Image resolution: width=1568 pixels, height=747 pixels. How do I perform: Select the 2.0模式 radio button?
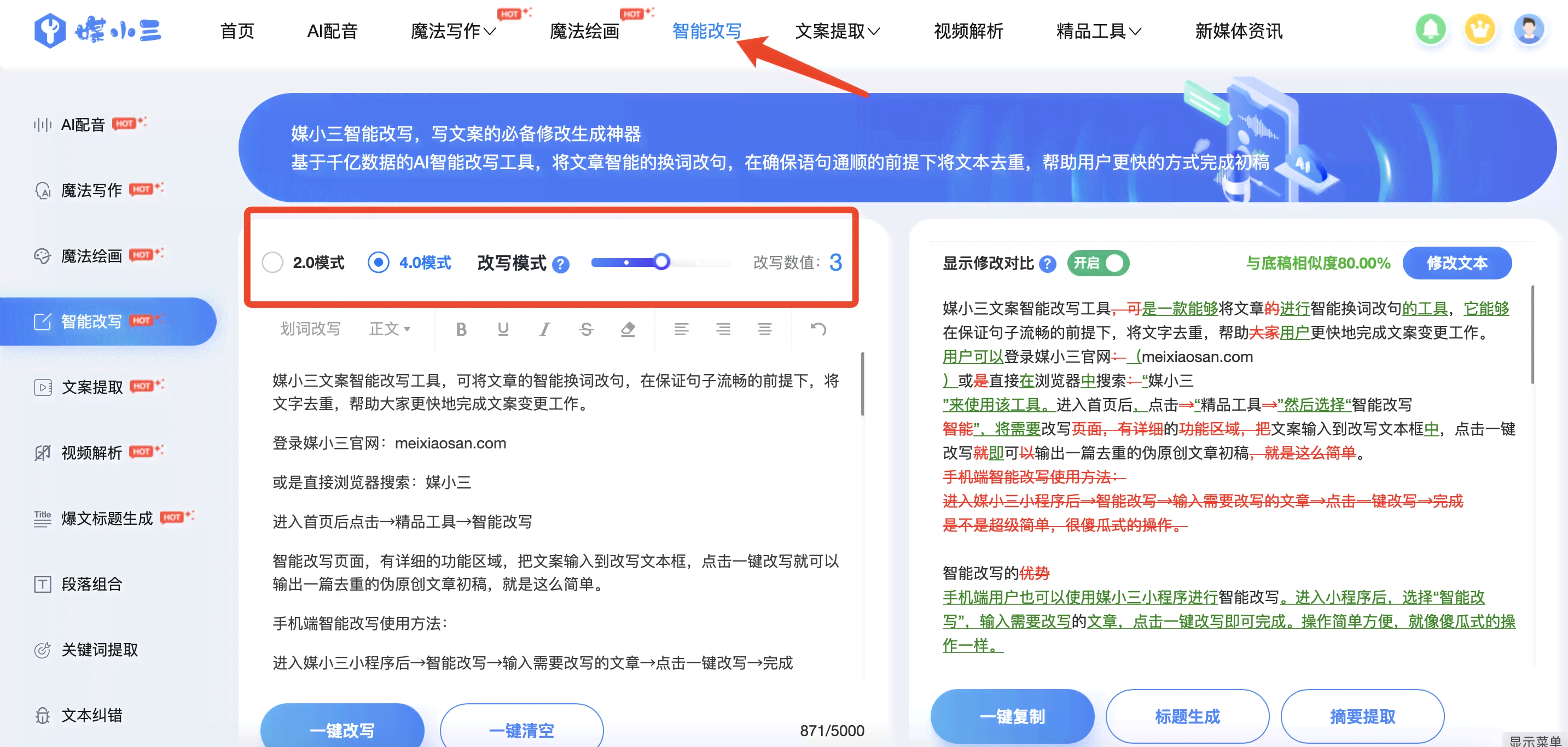(275, 262)
